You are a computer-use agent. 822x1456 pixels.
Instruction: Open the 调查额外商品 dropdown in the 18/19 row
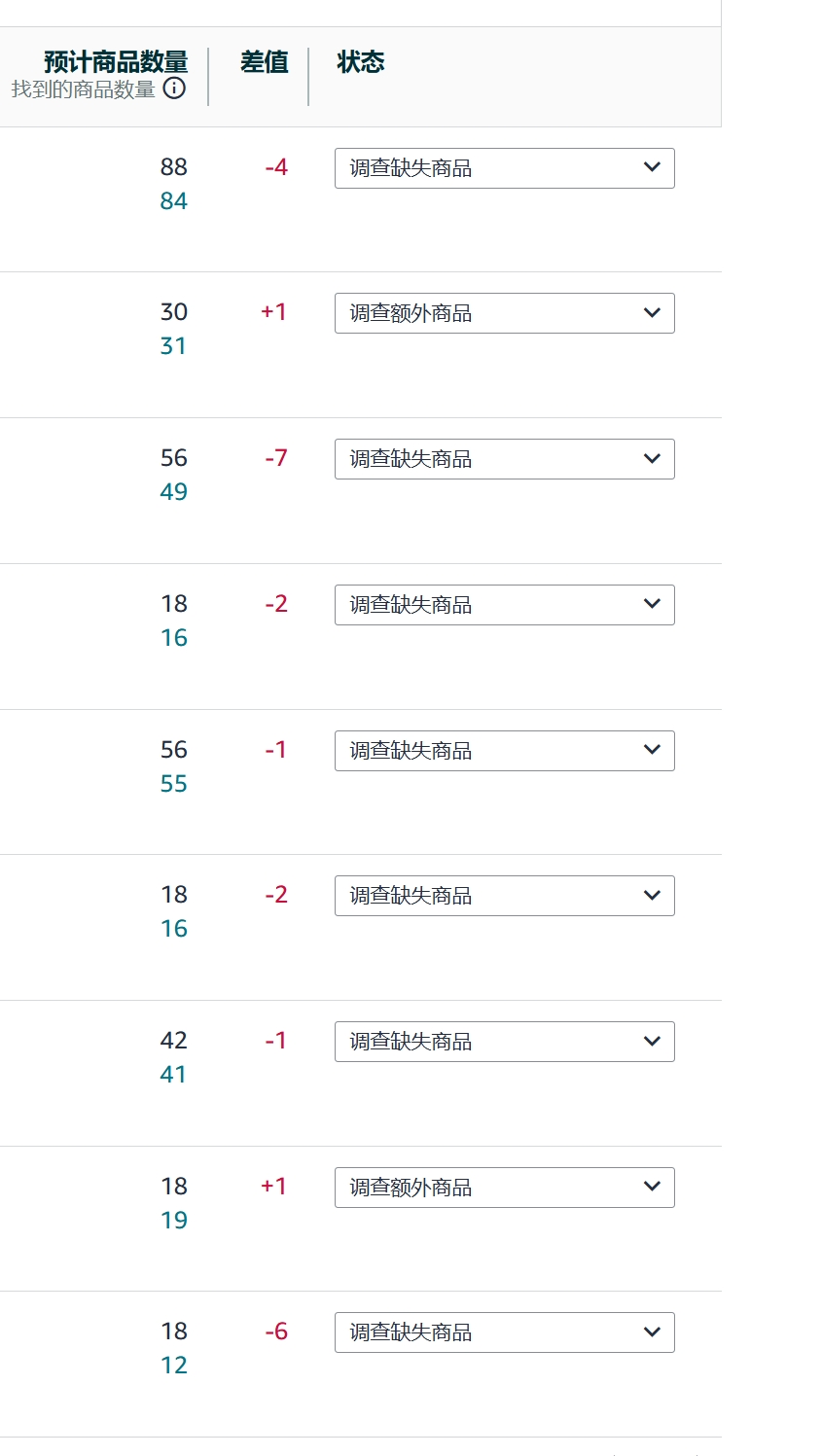(504, 1188)
